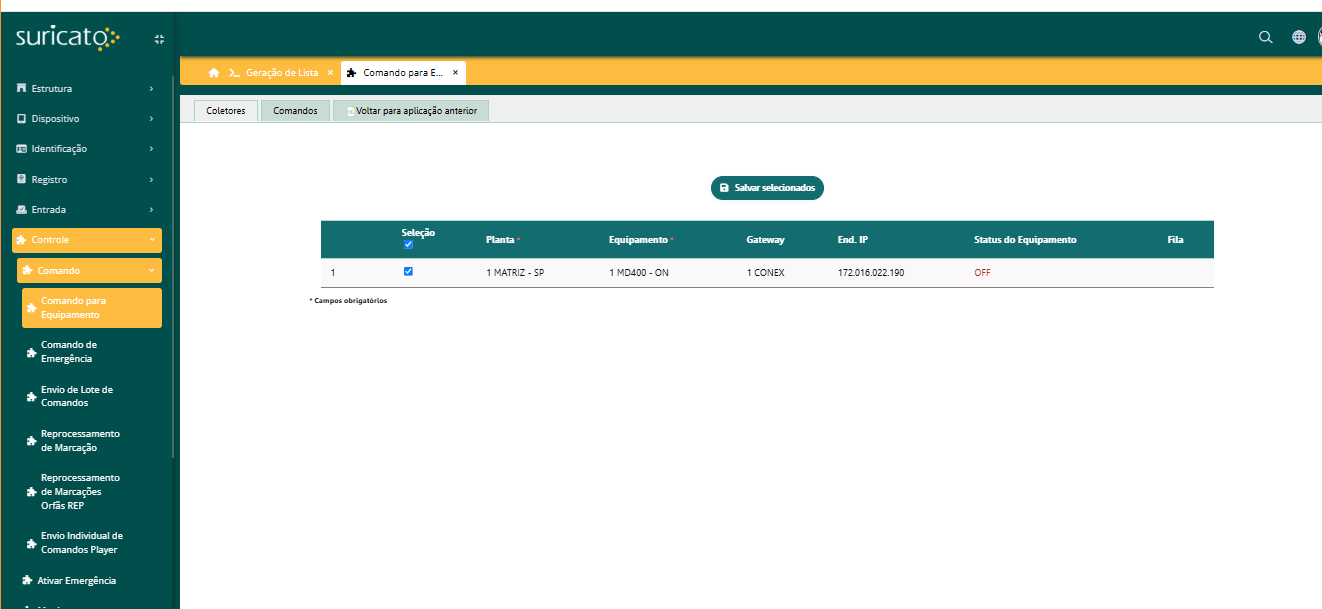Click the Comando puzzle icon
Screen dimensions: 1322x609
click(x=27, y=270)
